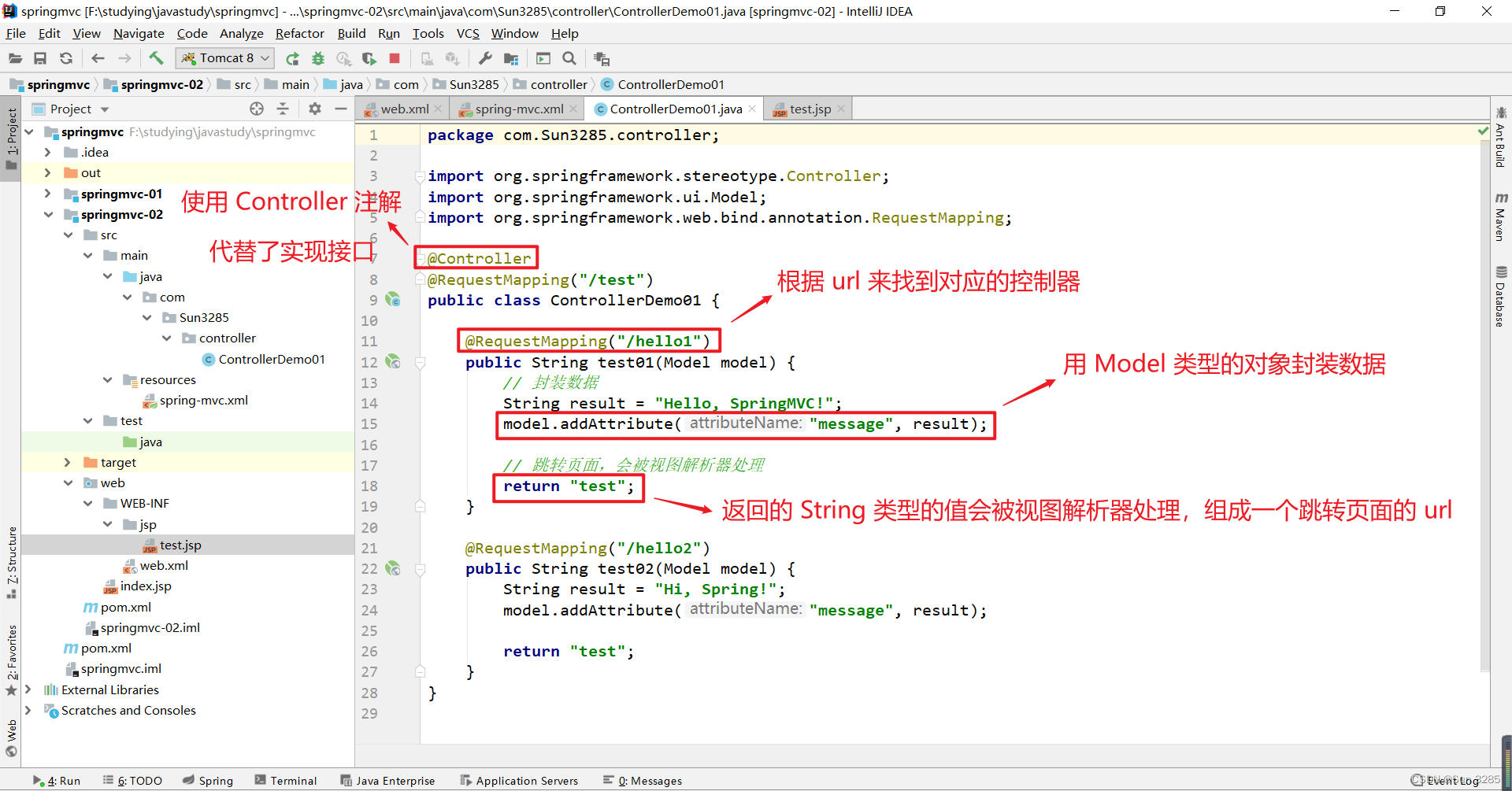Toggle the Ant Build side panel
This screenshot has width=1512, height=791.
click(x=1501, y=137)
